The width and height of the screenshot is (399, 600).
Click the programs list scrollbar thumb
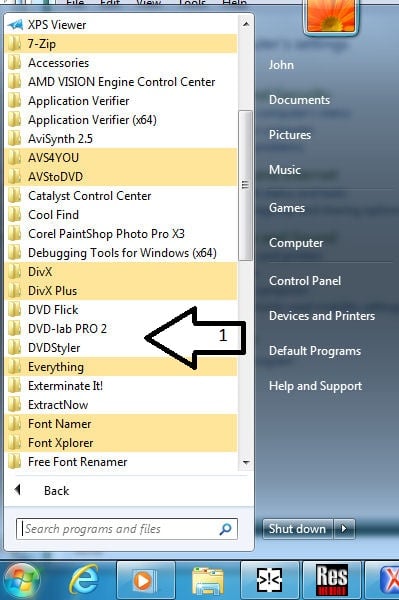click(245, 185)
